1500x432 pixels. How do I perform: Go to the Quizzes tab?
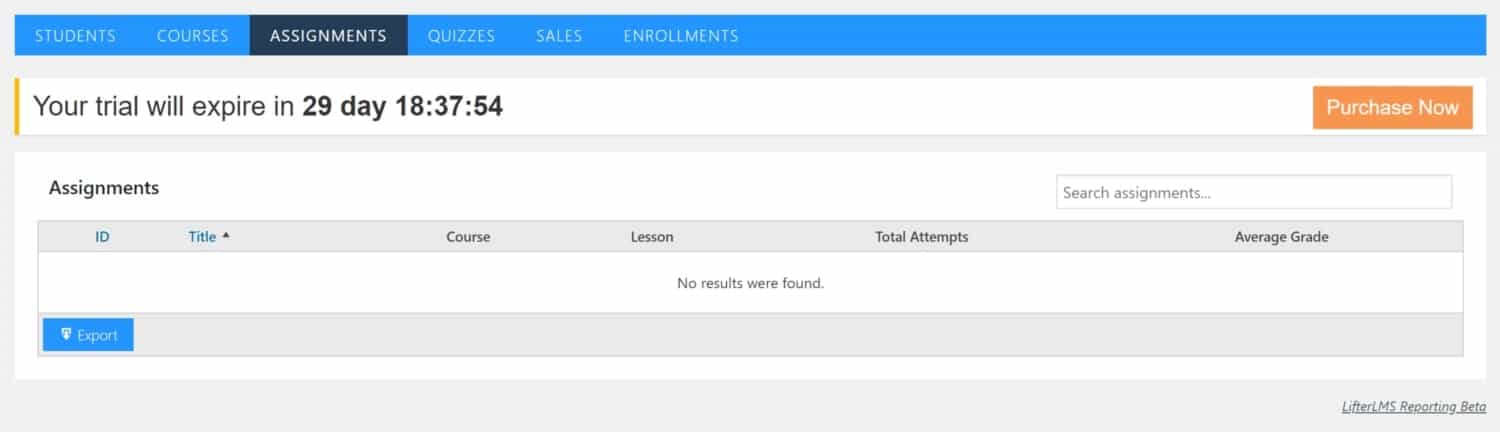[461, 35]
